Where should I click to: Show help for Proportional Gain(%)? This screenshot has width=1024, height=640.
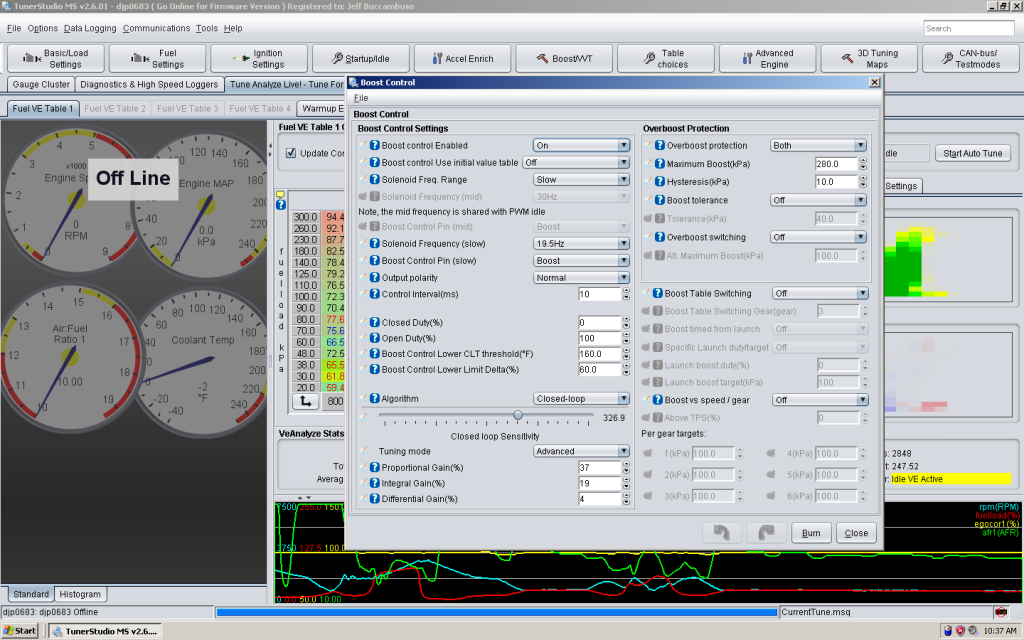click(x=374, y=468)
